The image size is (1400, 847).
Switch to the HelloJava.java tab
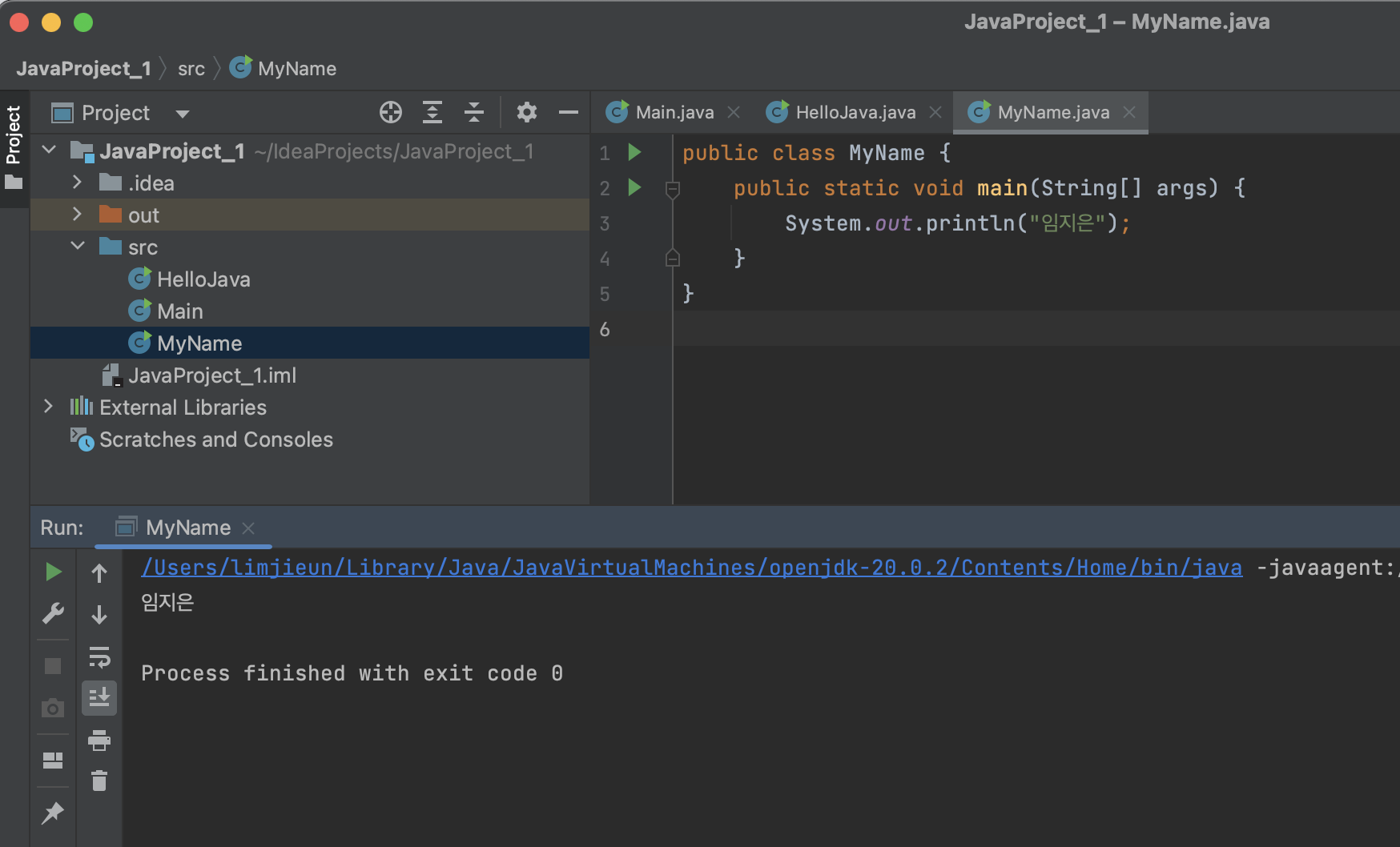[855, 113]
